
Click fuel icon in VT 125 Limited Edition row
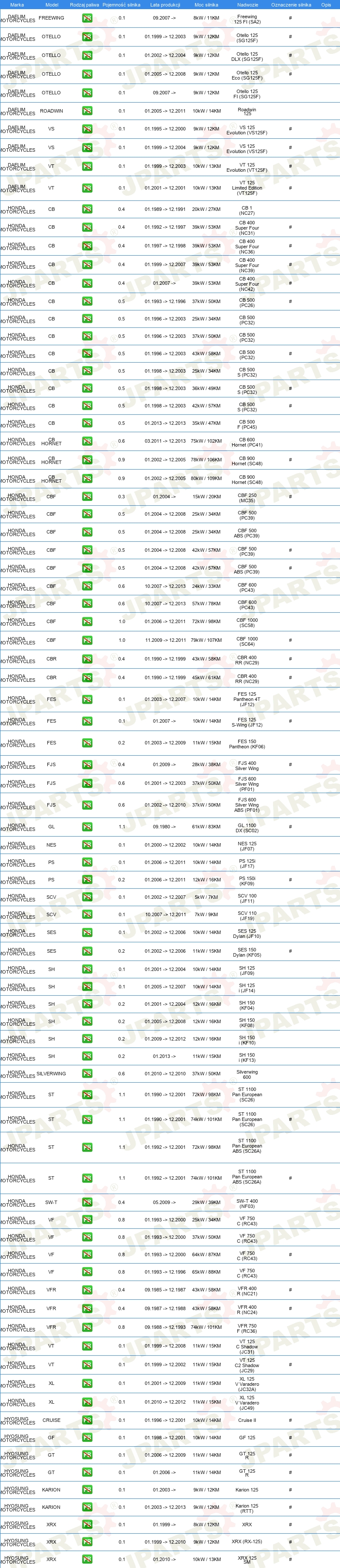click(87, 188)
